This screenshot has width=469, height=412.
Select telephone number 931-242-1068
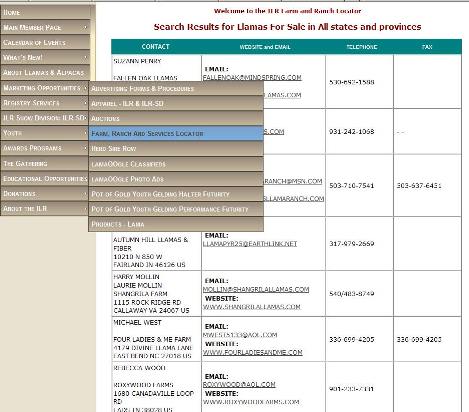[352, 132]
